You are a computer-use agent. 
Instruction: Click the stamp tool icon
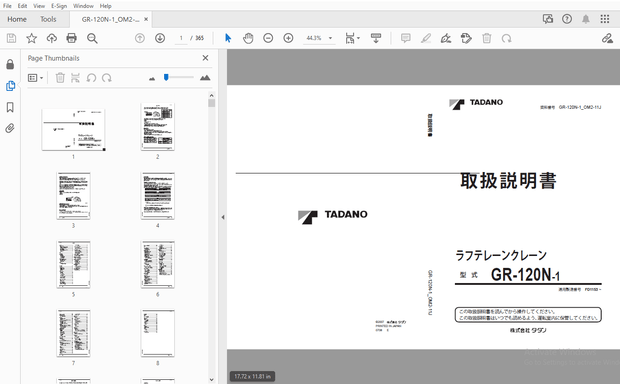click(x=466, y=38)
